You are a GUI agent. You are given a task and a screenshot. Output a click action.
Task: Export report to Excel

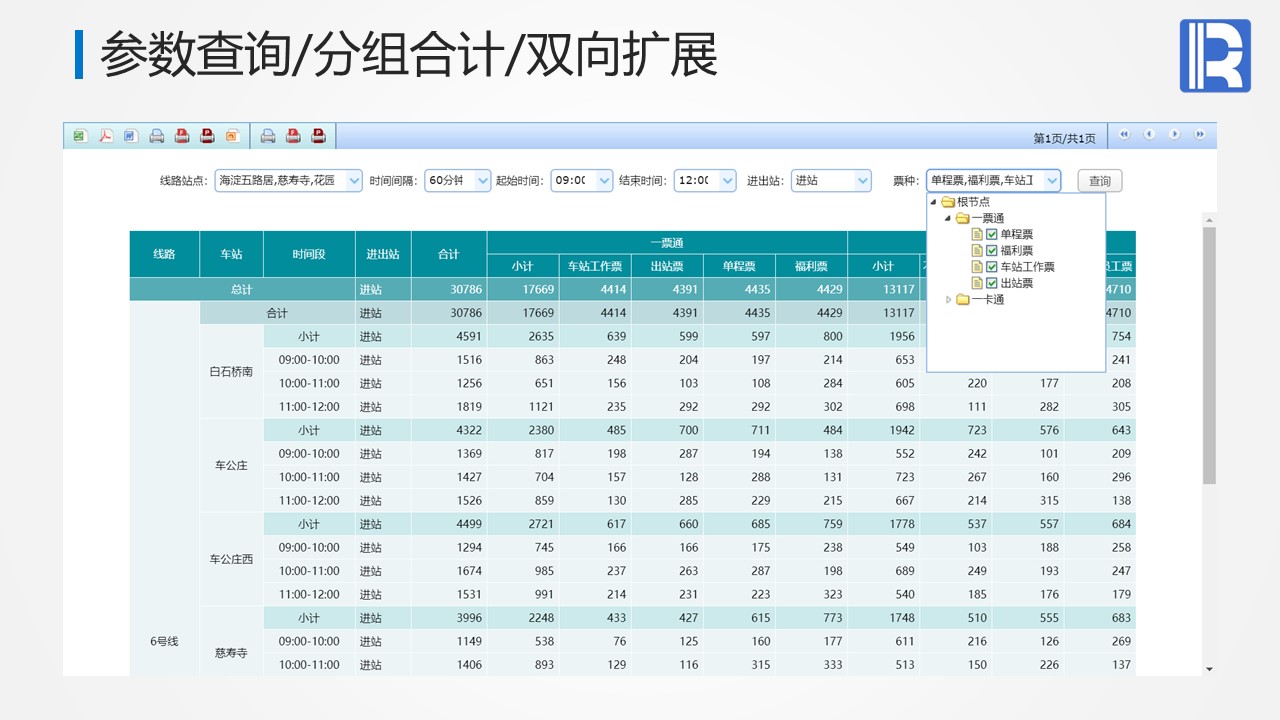80,136
